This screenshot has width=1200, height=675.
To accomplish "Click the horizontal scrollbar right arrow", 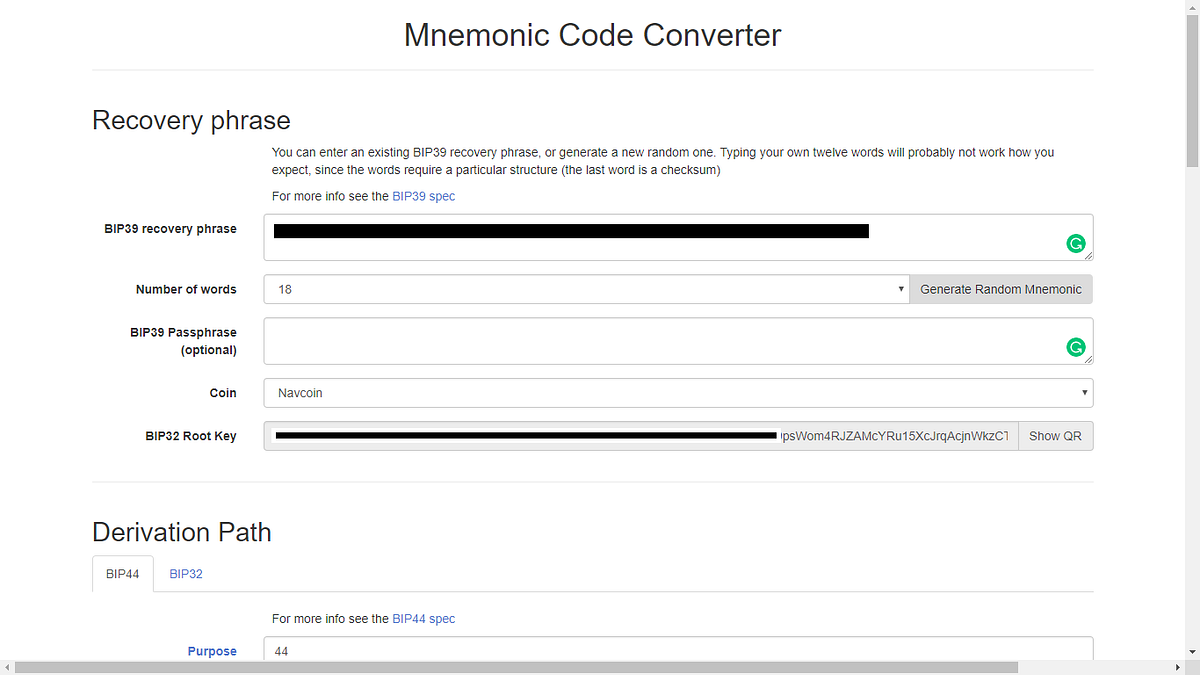I will pos(1176,668).
